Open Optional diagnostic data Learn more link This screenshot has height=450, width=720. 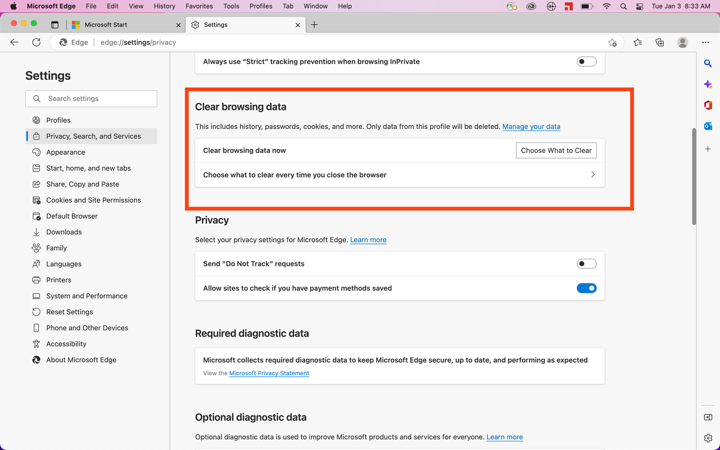pos(505,437)
